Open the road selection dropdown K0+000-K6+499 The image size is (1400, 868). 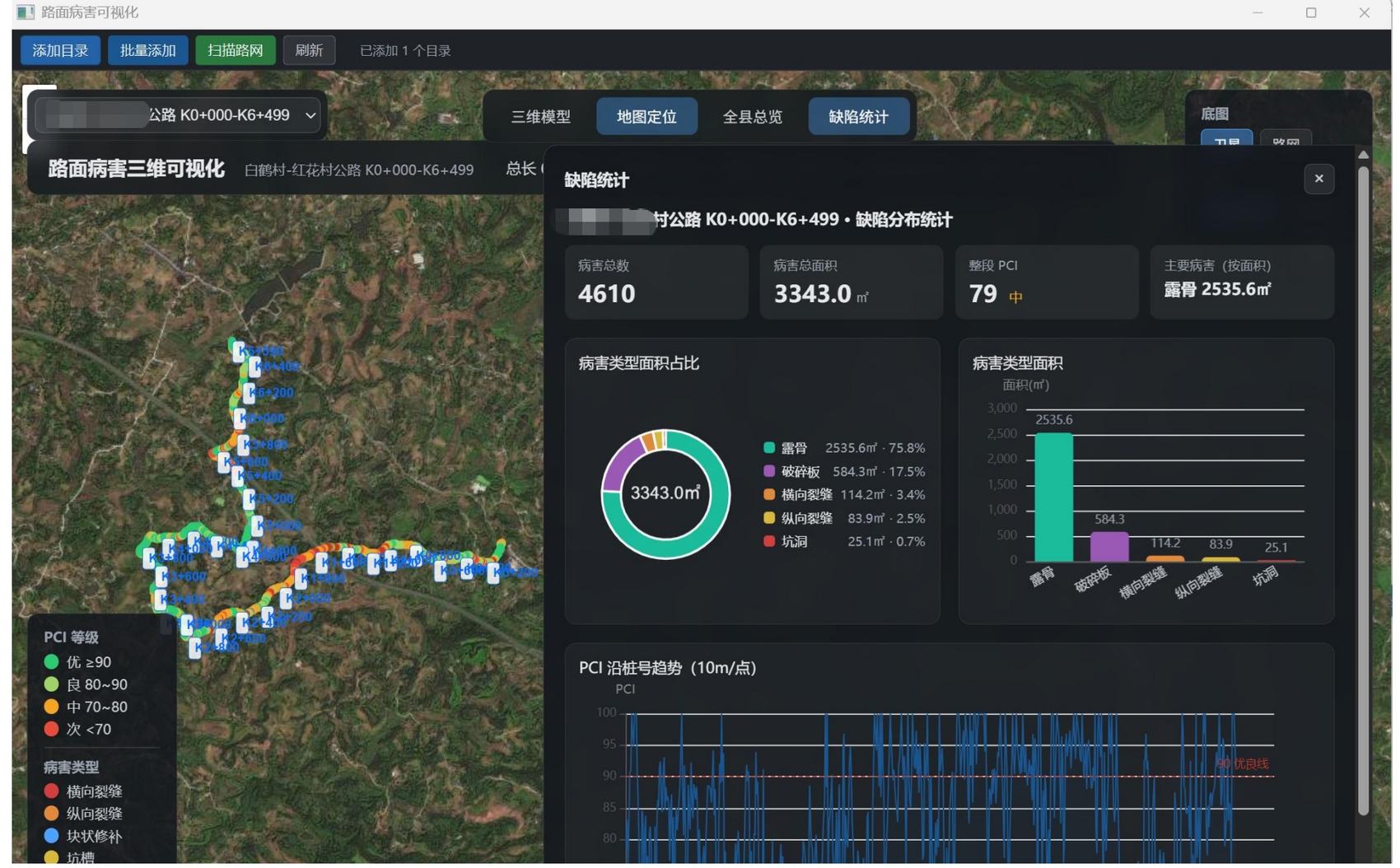pos(179,115)
